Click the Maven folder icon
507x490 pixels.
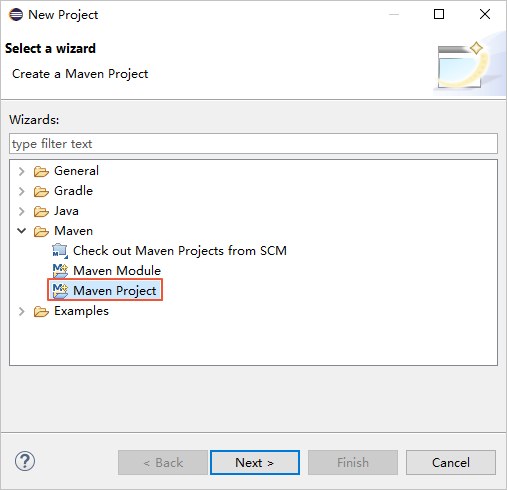coord(41,231)
